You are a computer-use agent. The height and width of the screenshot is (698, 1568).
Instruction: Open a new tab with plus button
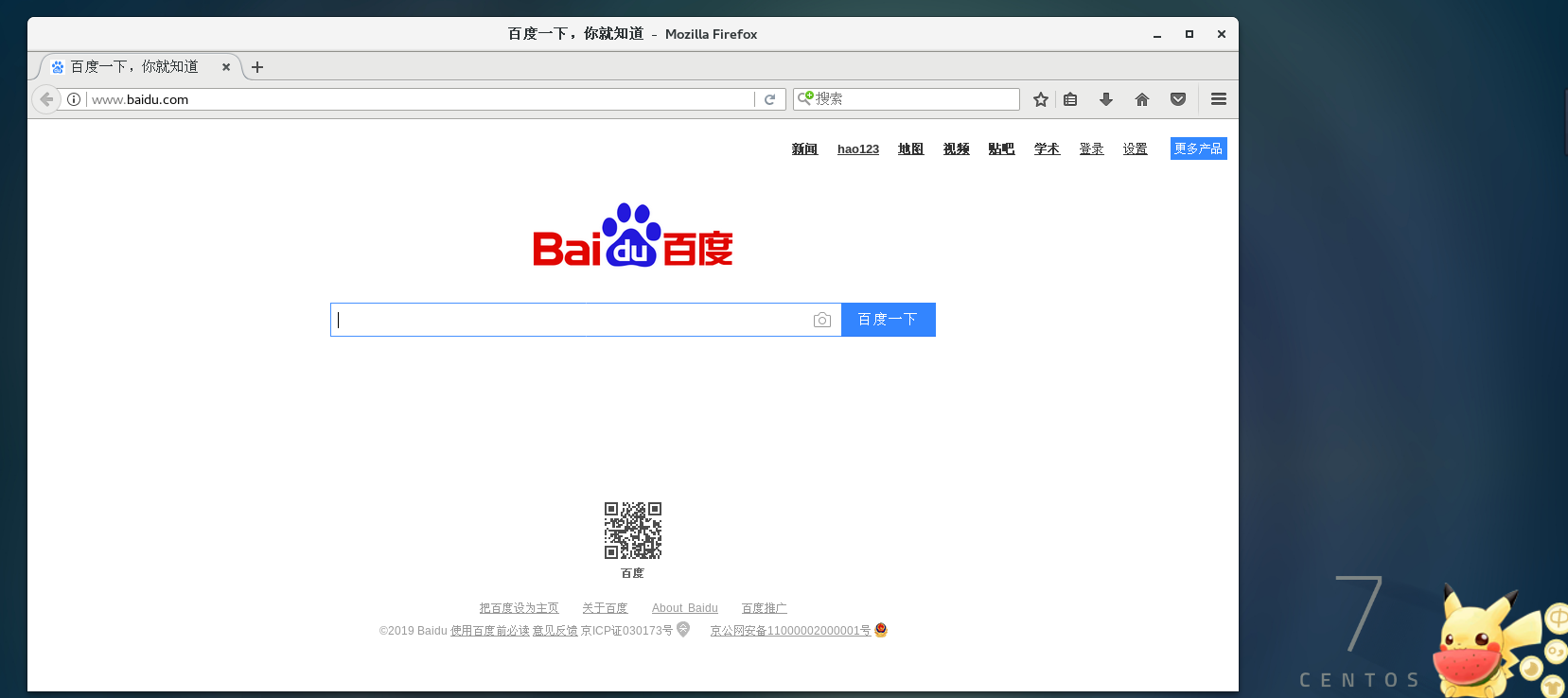257,67
